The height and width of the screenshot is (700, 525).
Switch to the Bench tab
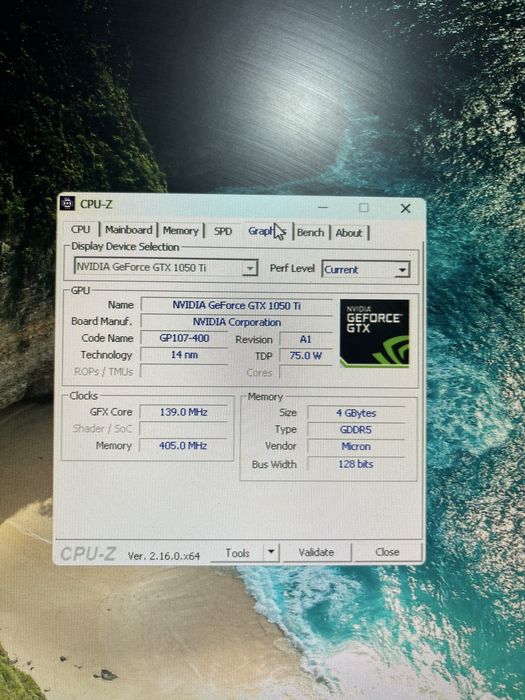[311, 233]
